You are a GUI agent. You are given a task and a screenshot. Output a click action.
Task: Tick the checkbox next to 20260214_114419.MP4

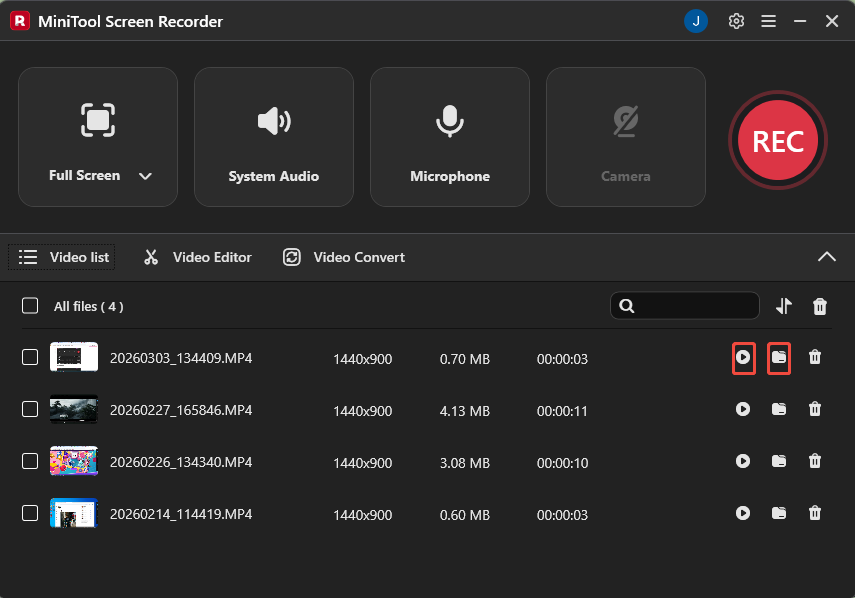(29, 514)
